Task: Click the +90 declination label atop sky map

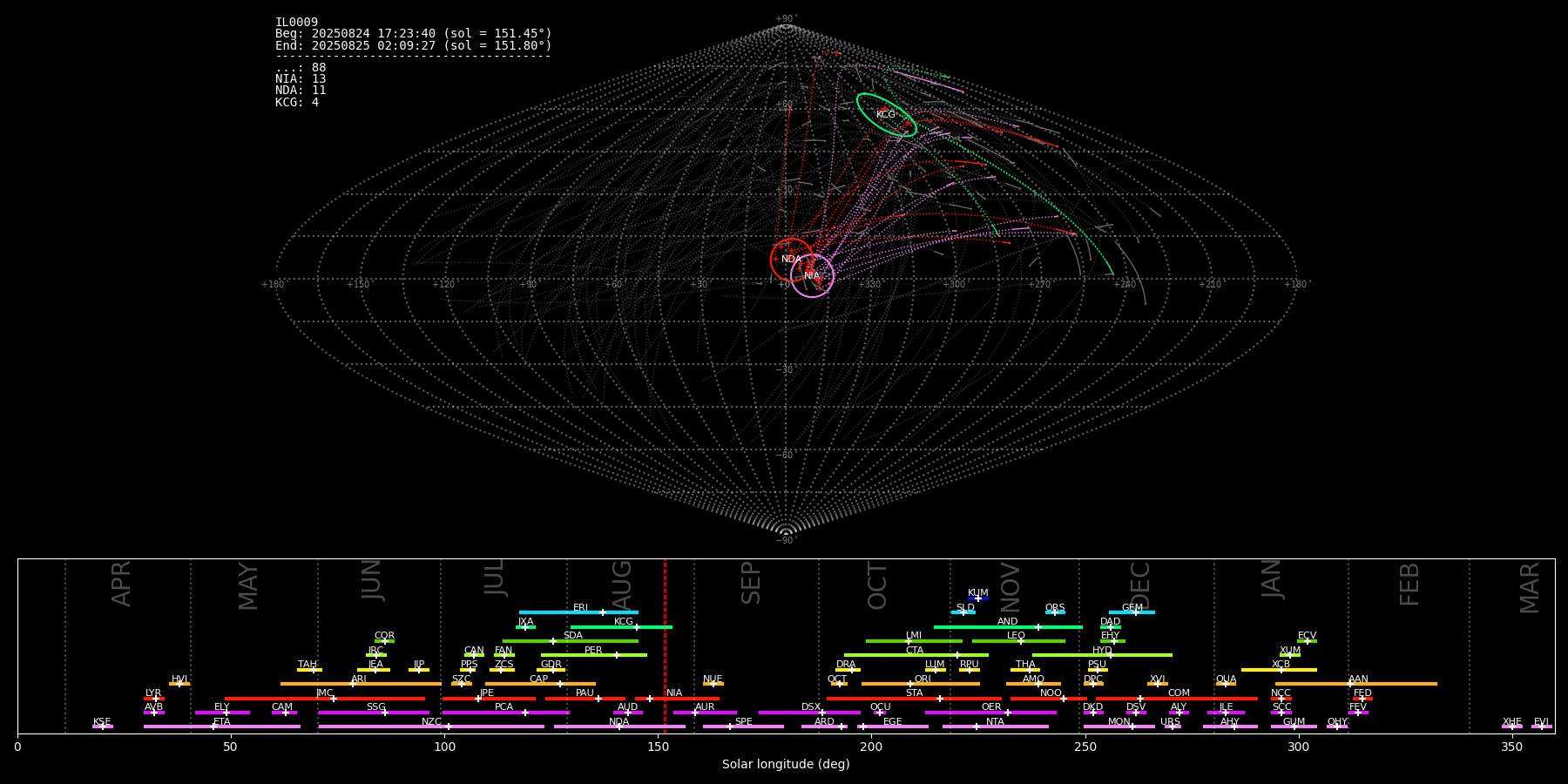Action: tap(786, 19)
